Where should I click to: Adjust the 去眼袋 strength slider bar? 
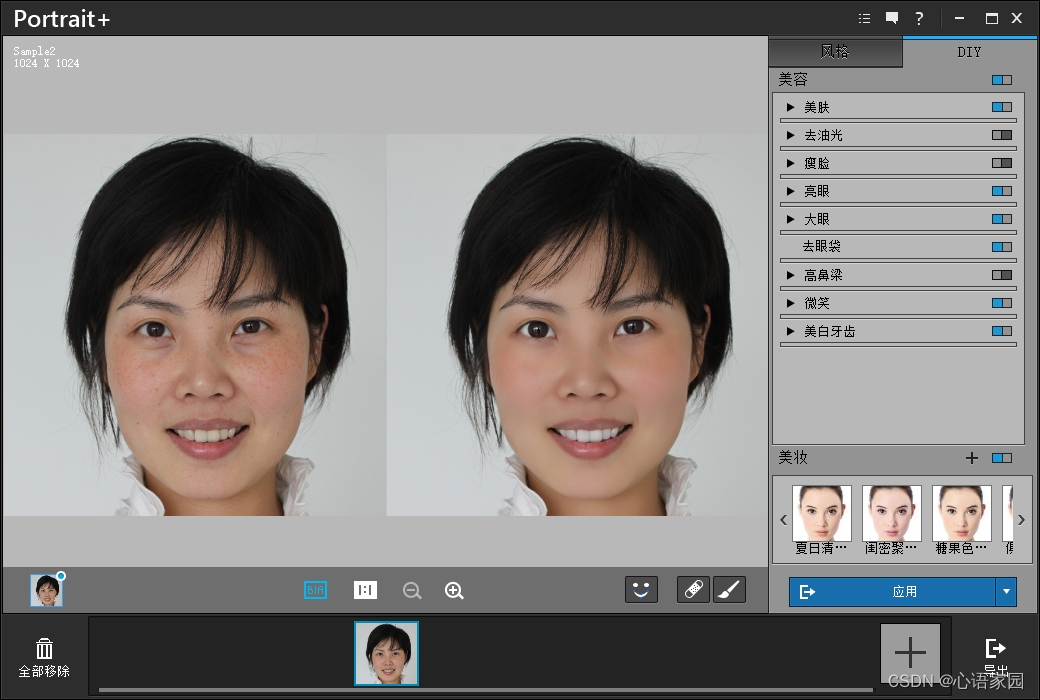(898, 260)
